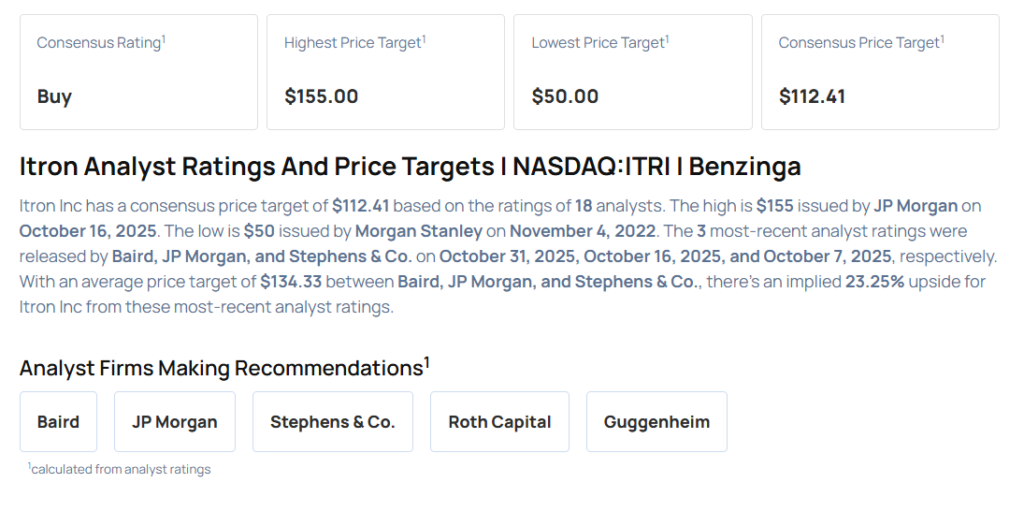Click the Itron Analyst Ratings page heading
The height and width of the screenshot is (512, 1024).
[410, 166]
